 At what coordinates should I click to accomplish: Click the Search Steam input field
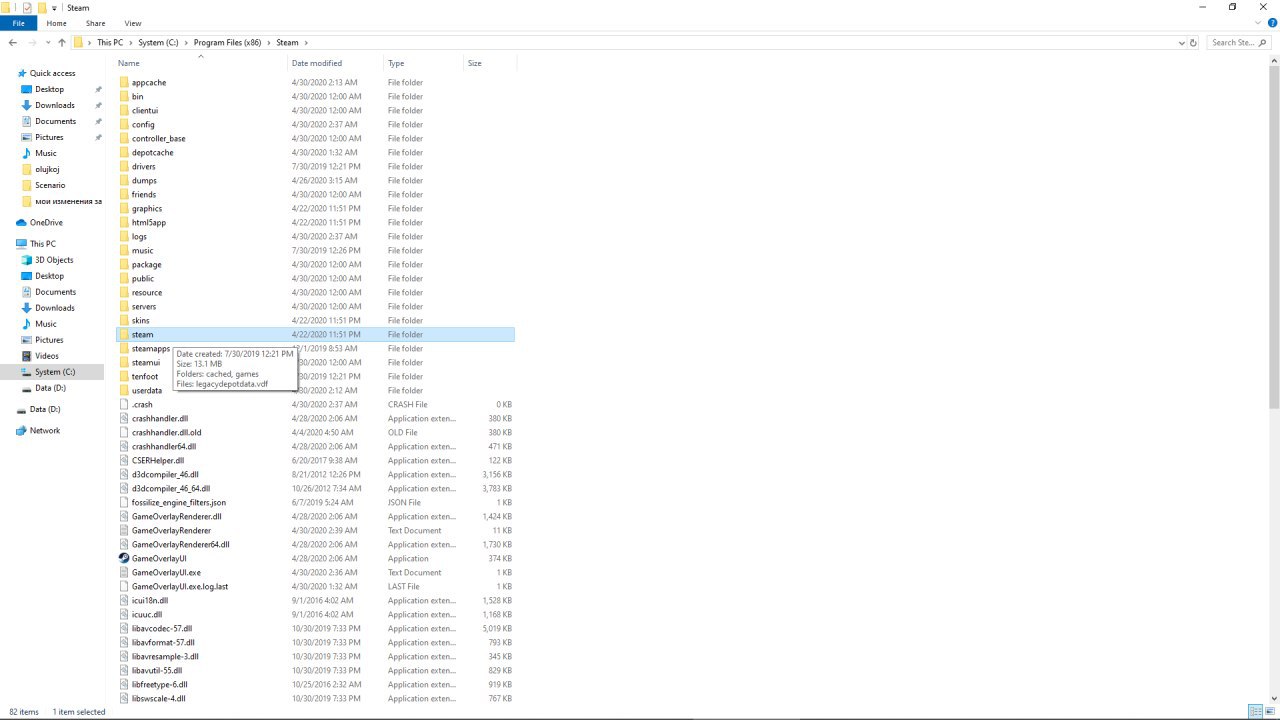point(1240,43)
